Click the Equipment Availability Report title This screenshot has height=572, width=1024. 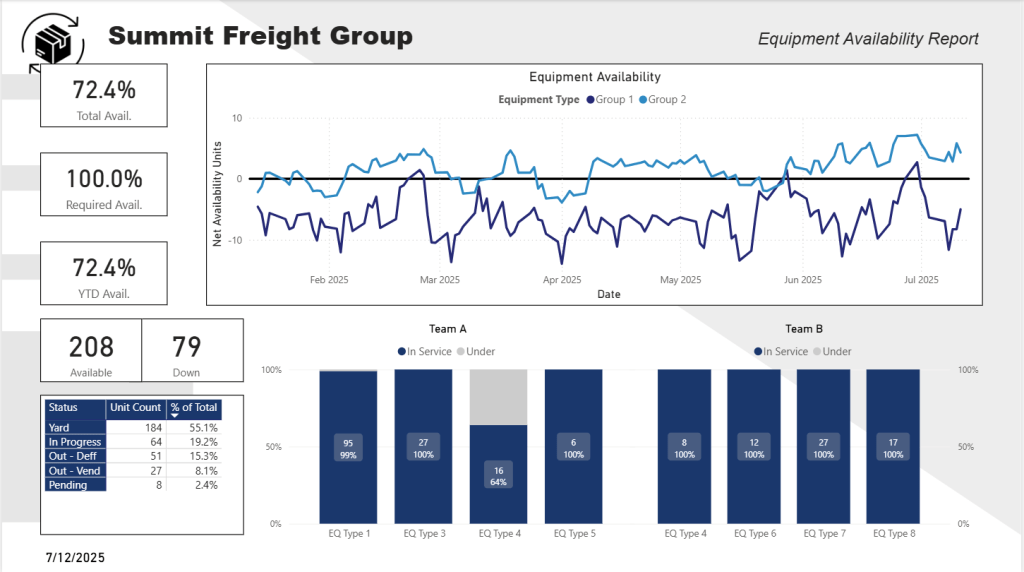tap(868, 39)
